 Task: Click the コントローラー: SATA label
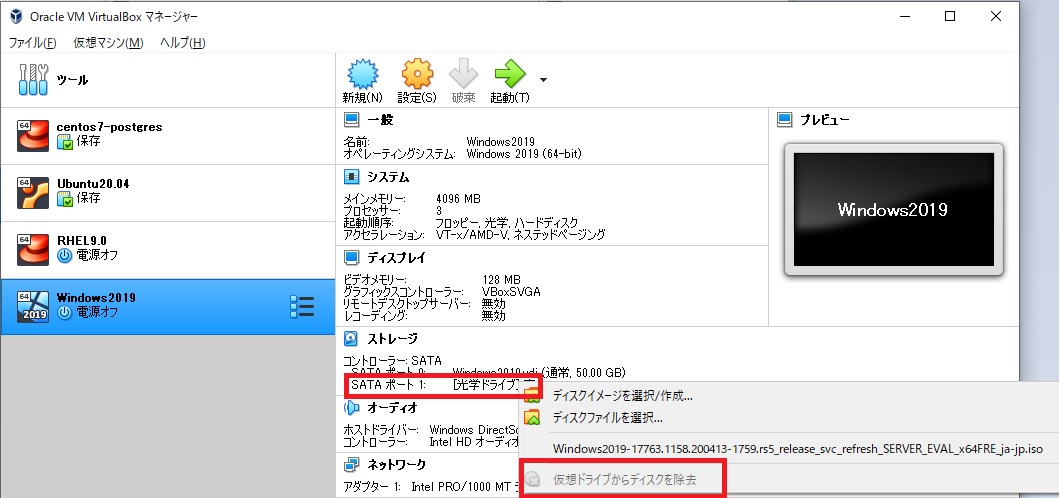point(392,362)
